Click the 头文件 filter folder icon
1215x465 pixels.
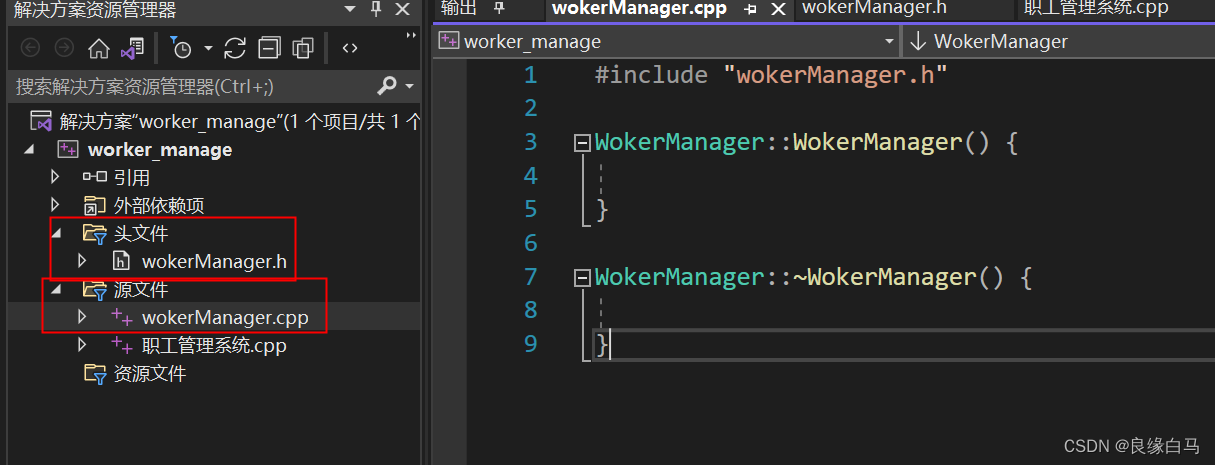95,234
